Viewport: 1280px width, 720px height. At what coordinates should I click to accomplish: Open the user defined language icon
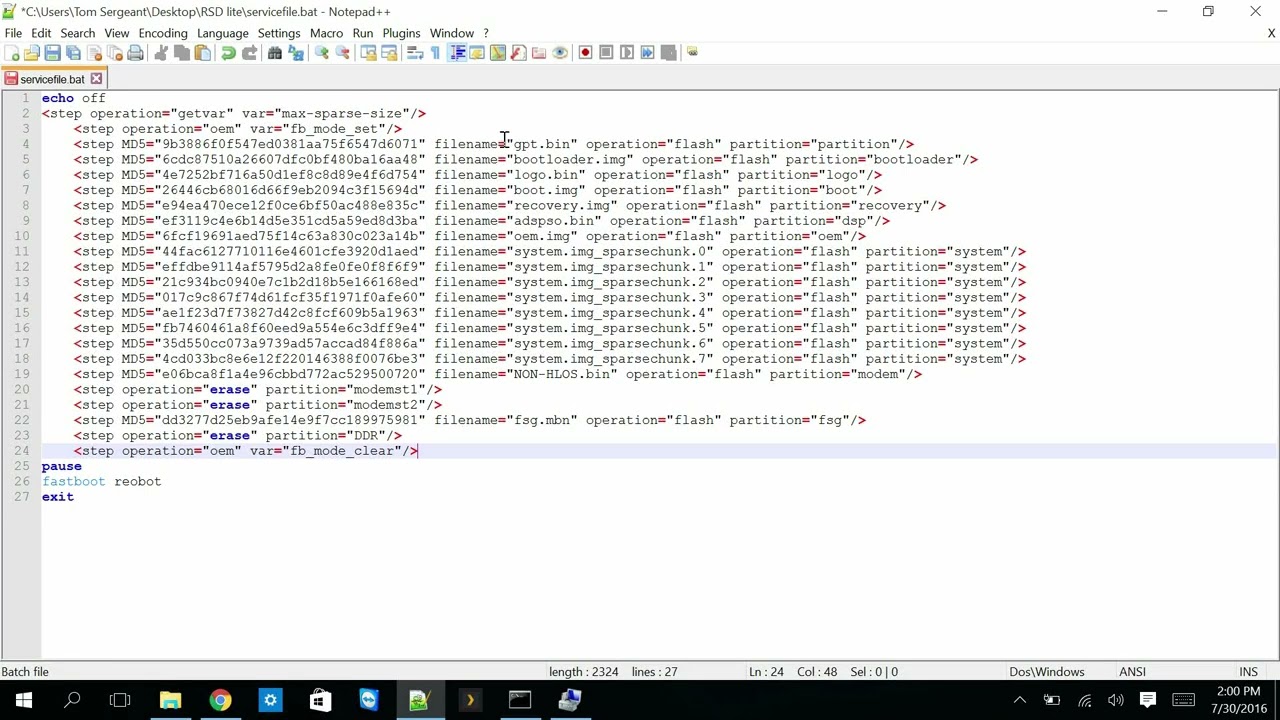point(477,53)
